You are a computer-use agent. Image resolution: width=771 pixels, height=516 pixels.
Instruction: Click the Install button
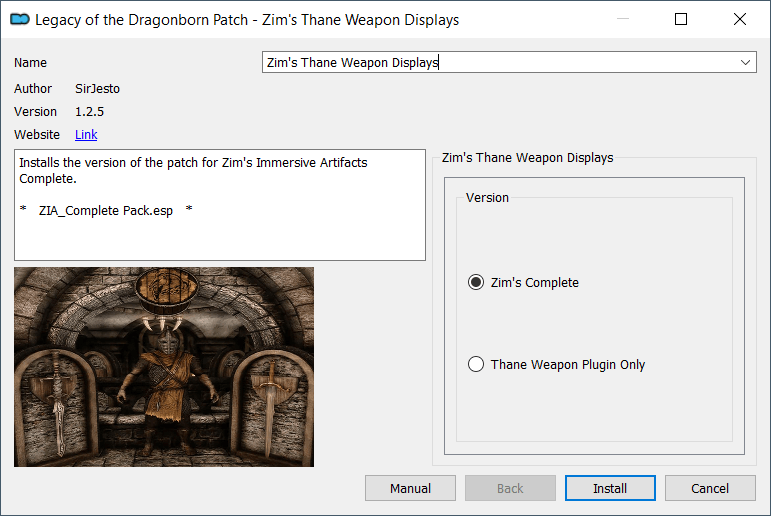click(x=610, y=488)
